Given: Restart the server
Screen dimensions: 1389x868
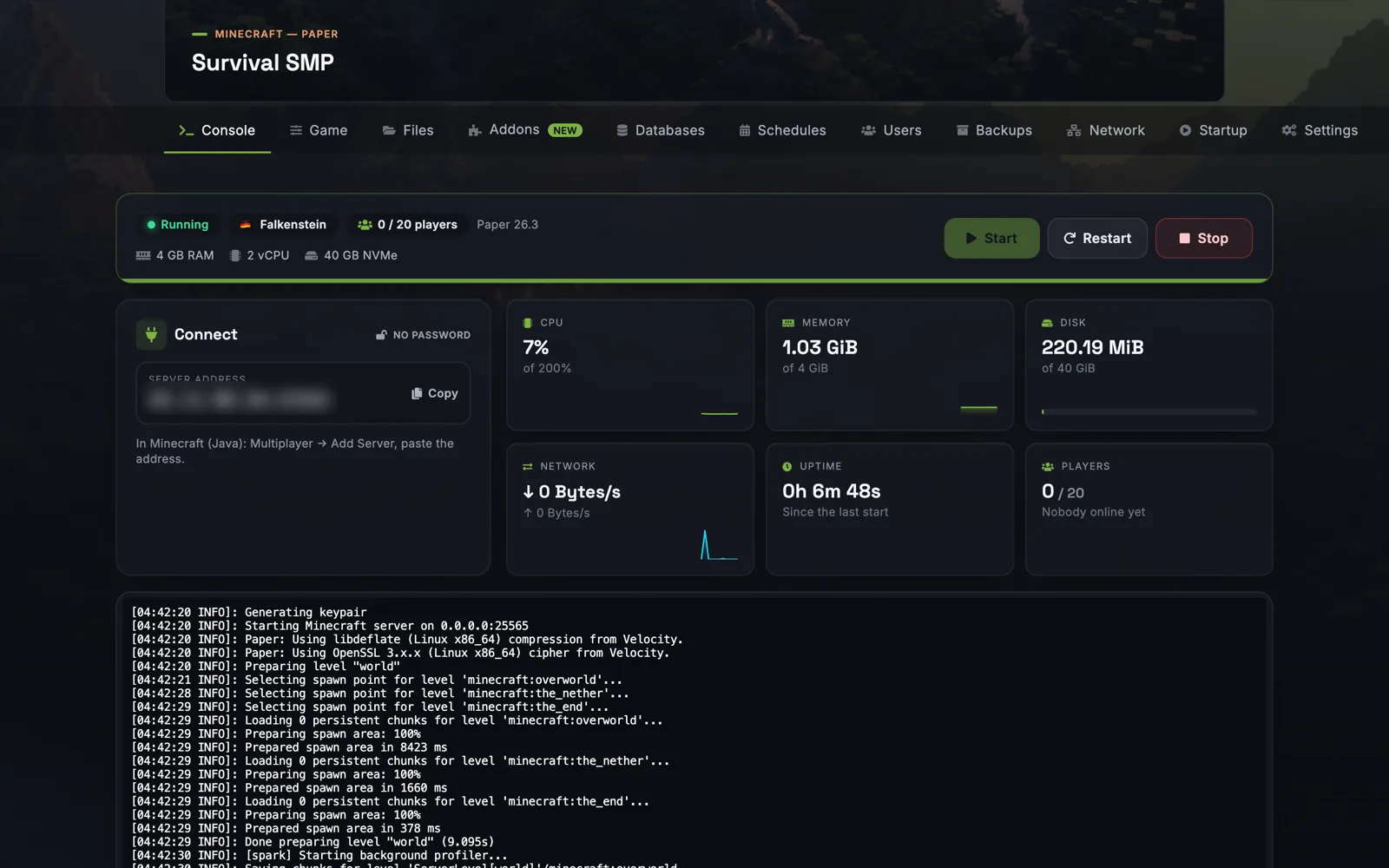Looking at the screenshot, I should click(1097, 238).
